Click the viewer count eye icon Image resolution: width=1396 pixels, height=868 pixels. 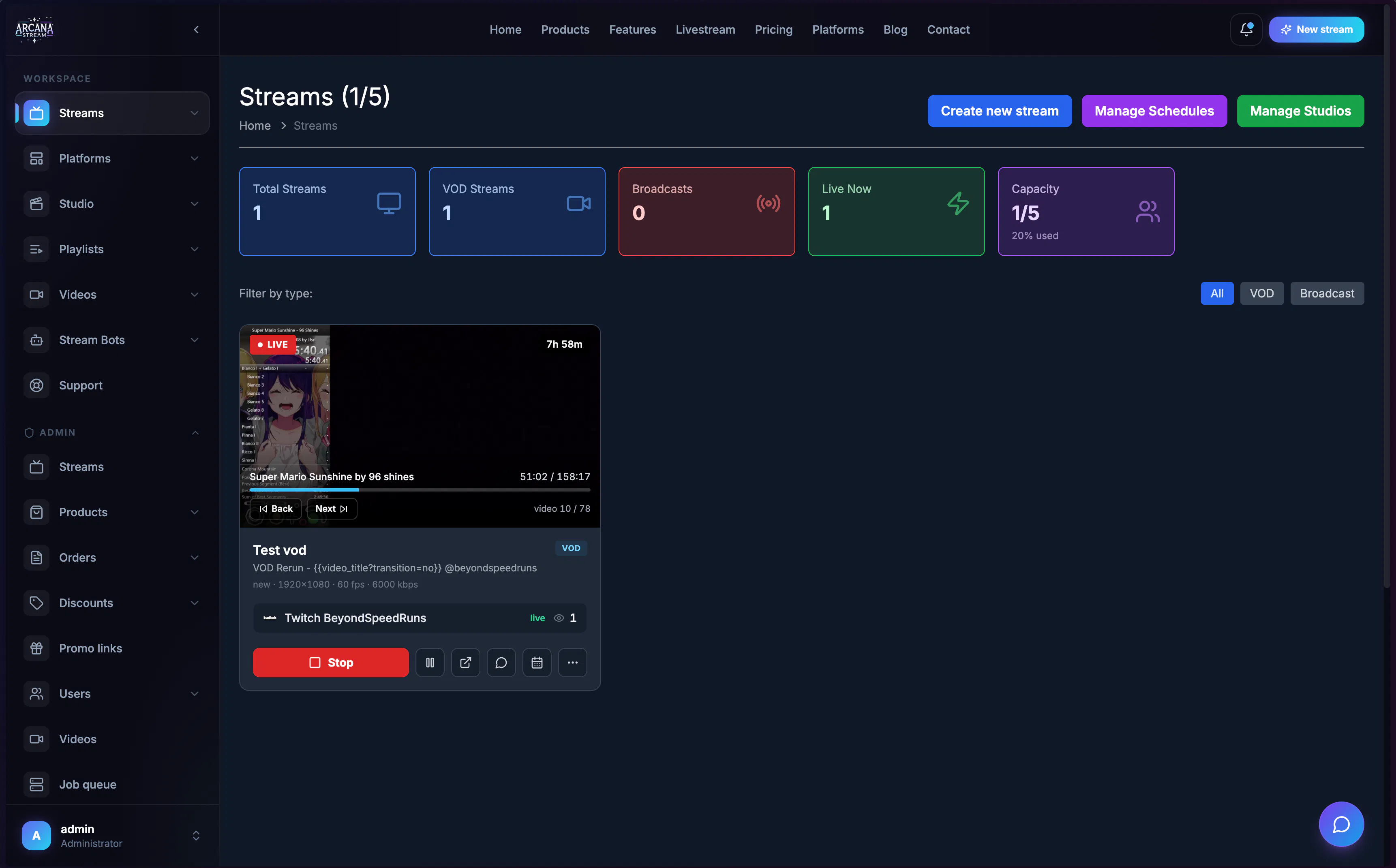pos(558,618)
